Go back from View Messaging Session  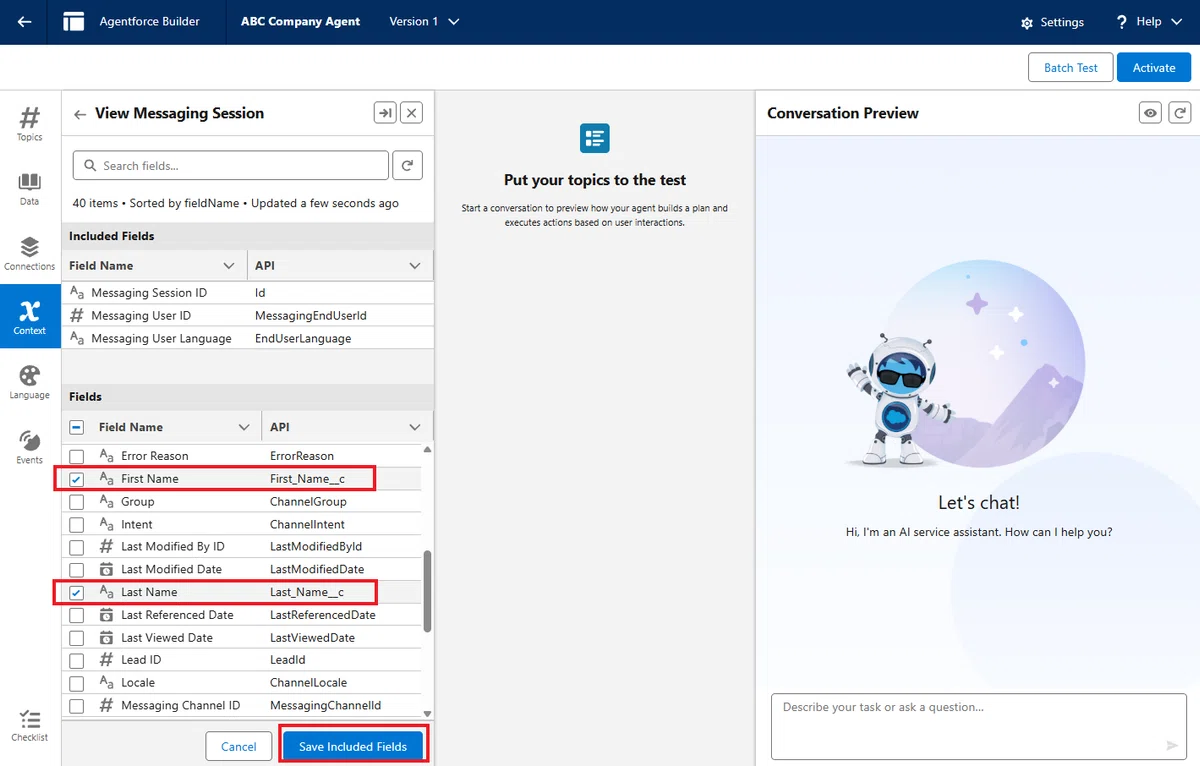pos(80,114)
